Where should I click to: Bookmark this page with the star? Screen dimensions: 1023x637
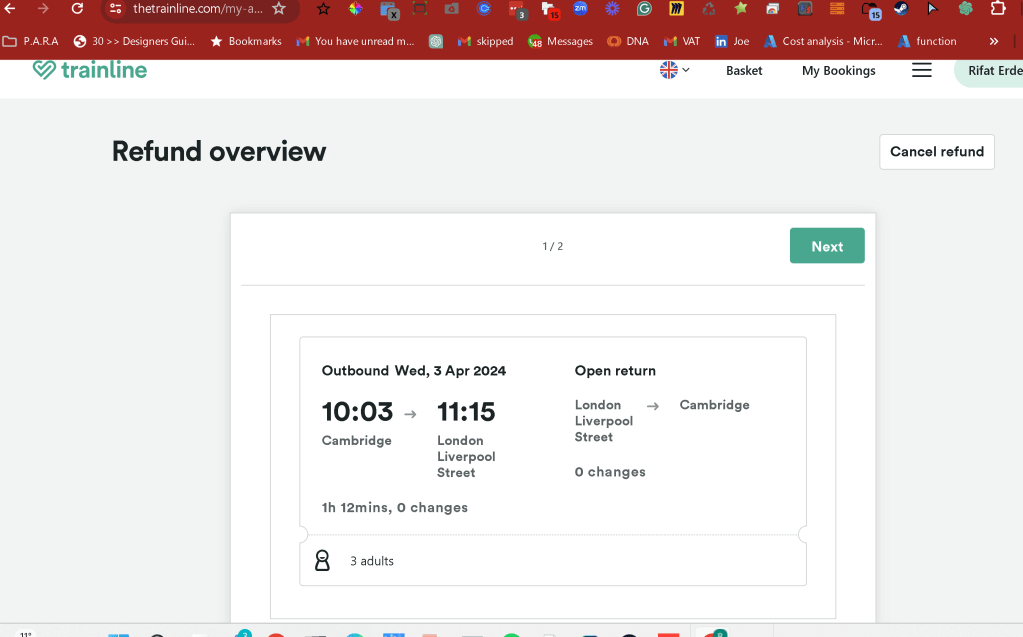click(279, 8)
